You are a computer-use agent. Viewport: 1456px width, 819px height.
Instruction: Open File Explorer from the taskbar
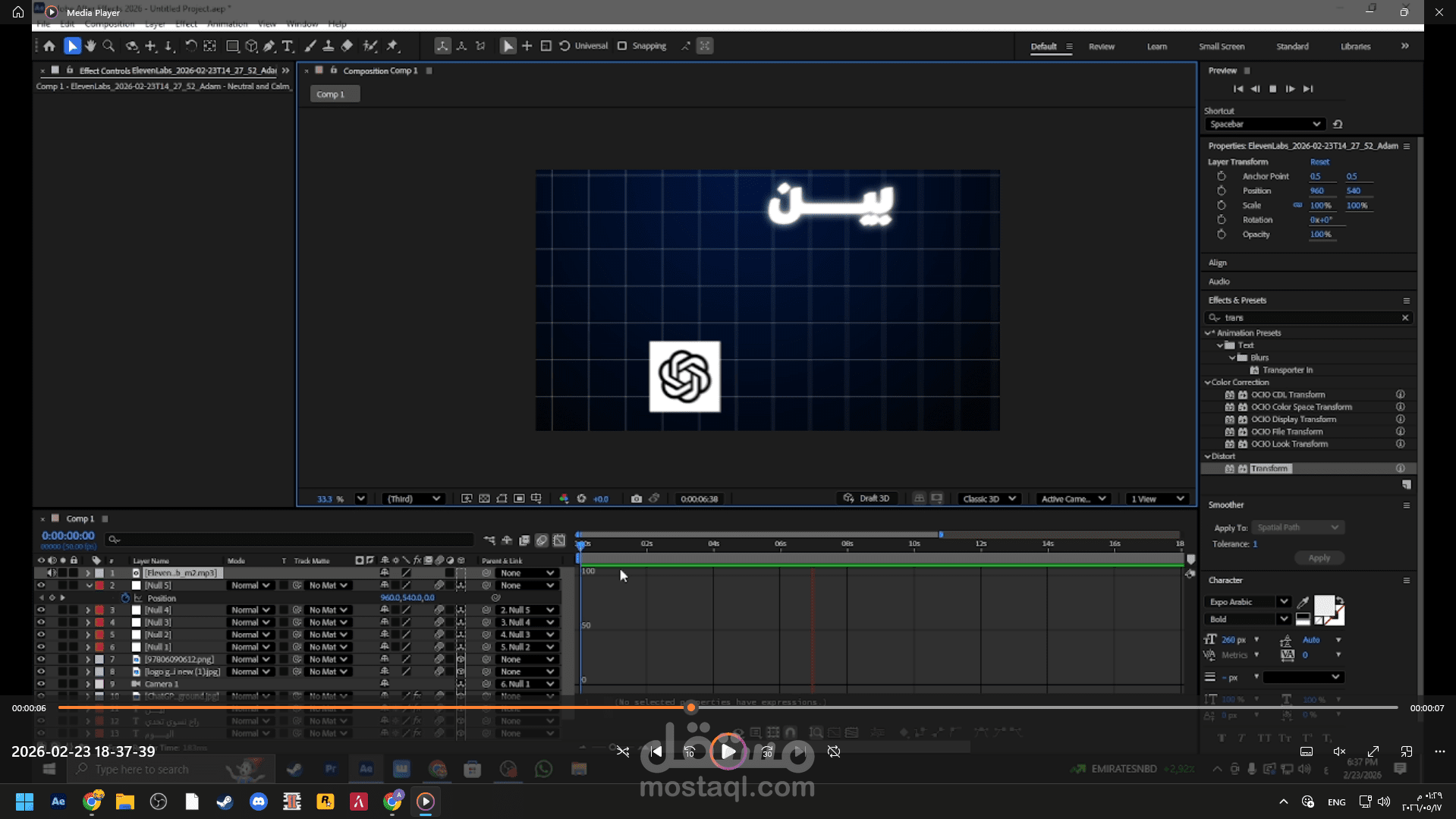(x=125, y=802)
